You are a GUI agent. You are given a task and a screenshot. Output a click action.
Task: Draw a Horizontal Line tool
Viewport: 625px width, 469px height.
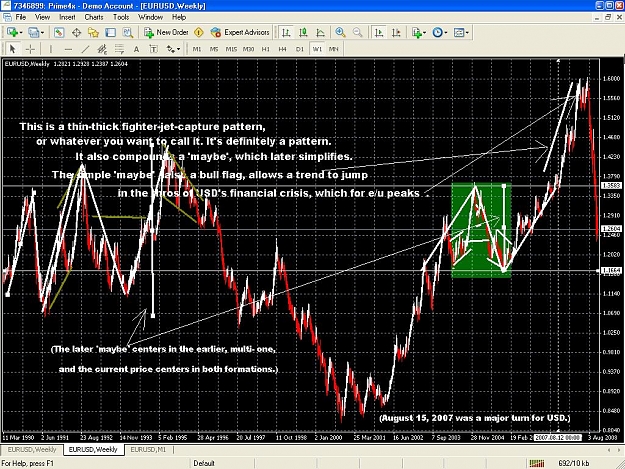tap(68, 49)
